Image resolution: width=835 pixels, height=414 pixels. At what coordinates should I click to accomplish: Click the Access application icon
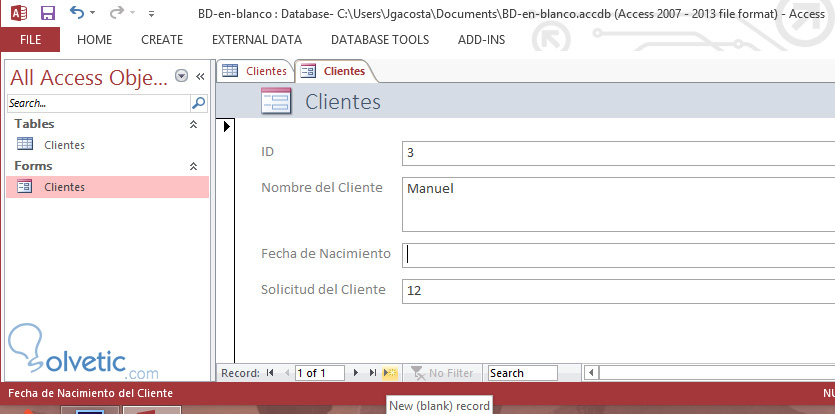(x=19, y=13)
